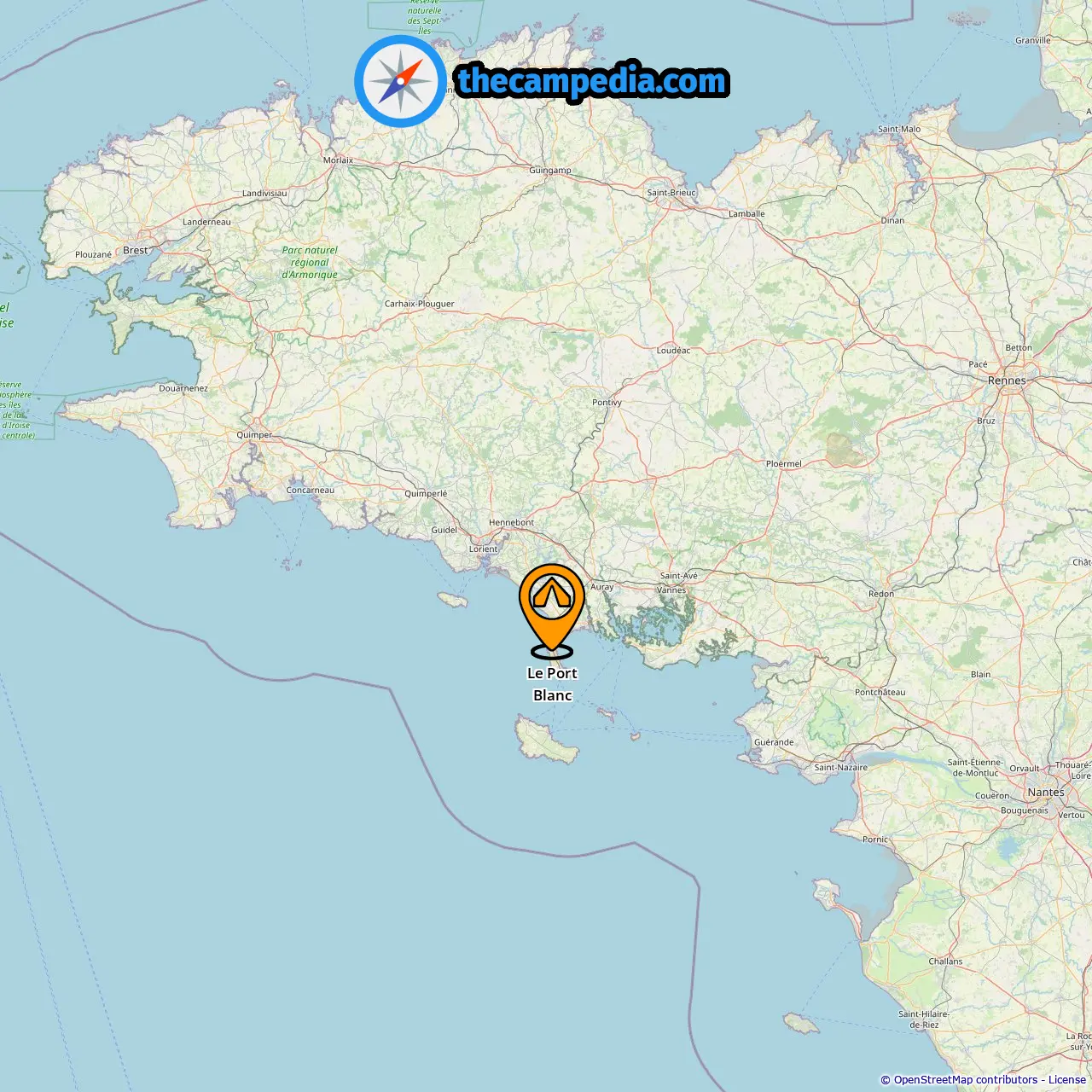The height and width of the screenshot is (1092, 1092).
Task: Click the Pontivy town label
Action: tap(607, 403)
